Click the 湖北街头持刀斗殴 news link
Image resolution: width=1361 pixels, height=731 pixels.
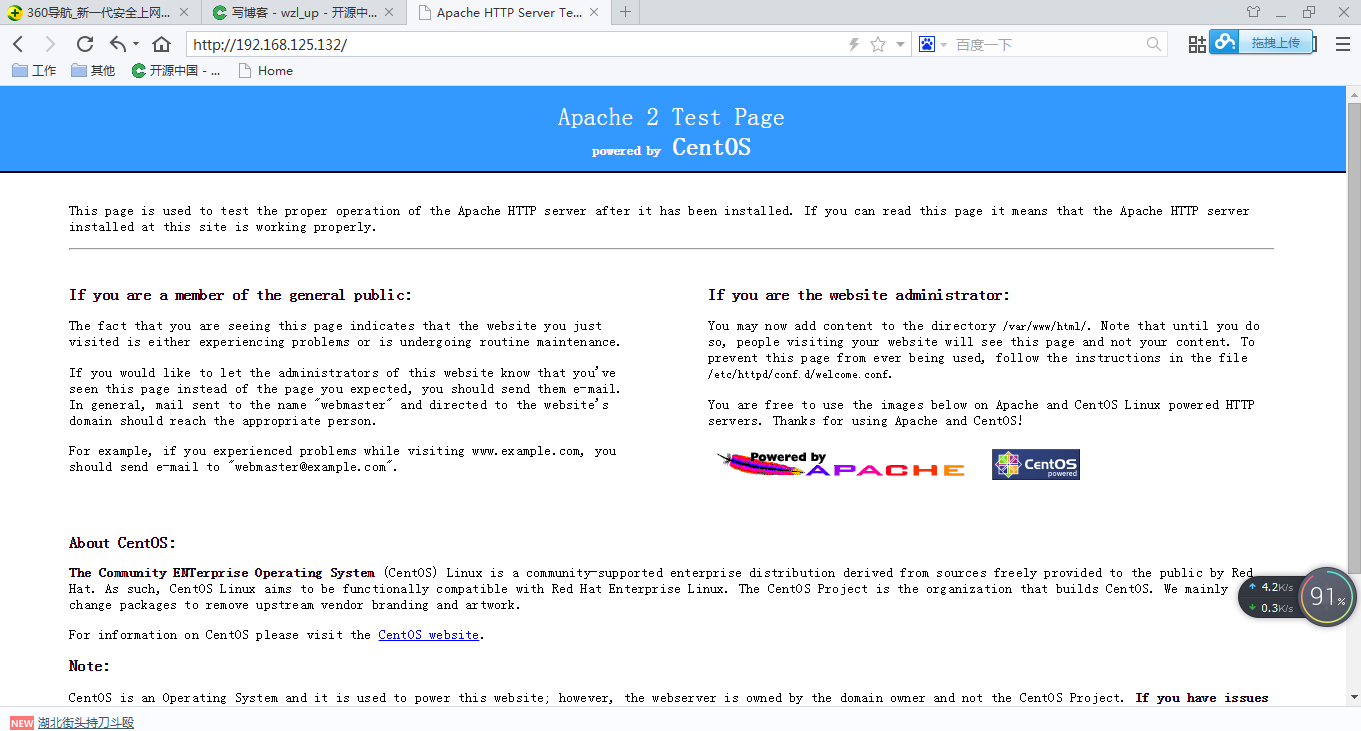point(86,721)
